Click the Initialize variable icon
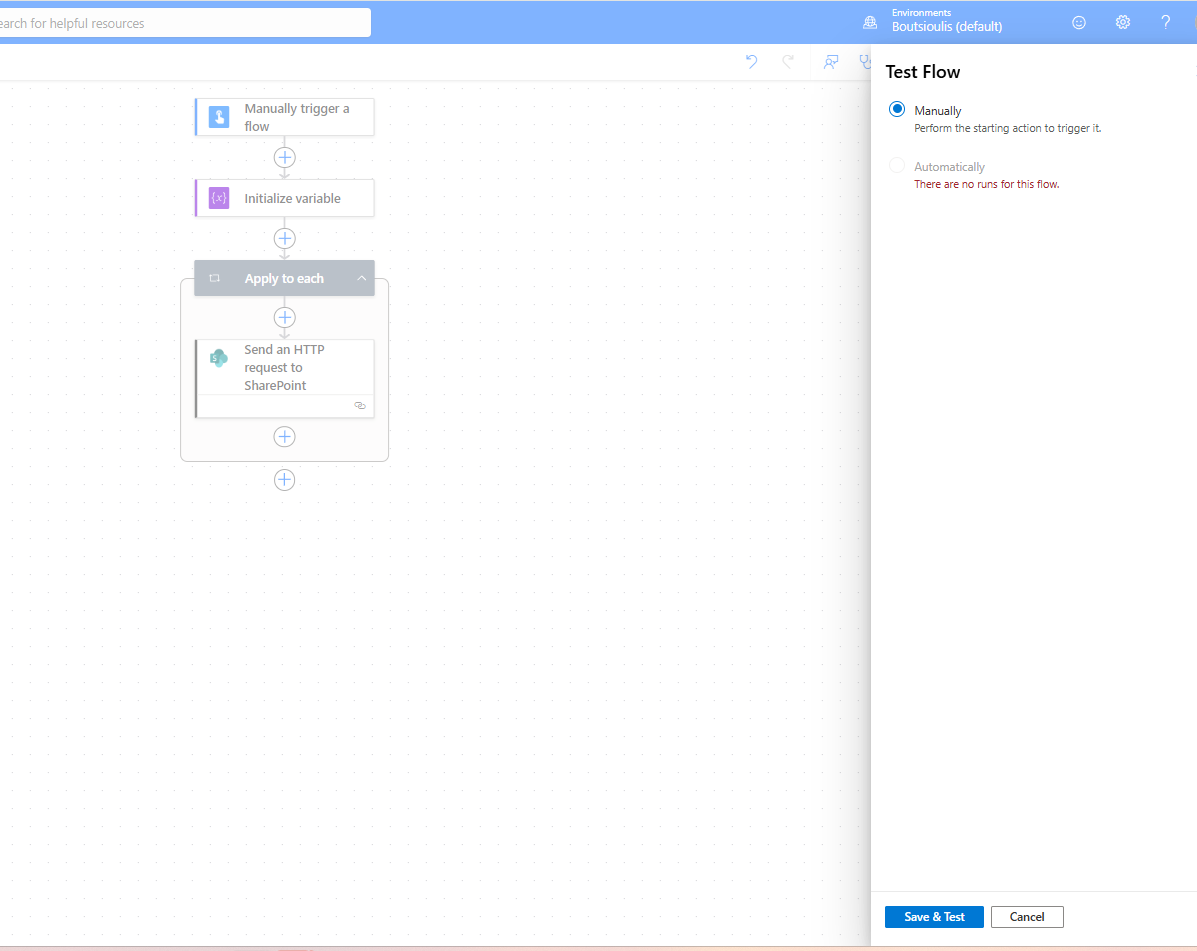The height and width of the screenshot is (951, 1197). pos(219,198)
